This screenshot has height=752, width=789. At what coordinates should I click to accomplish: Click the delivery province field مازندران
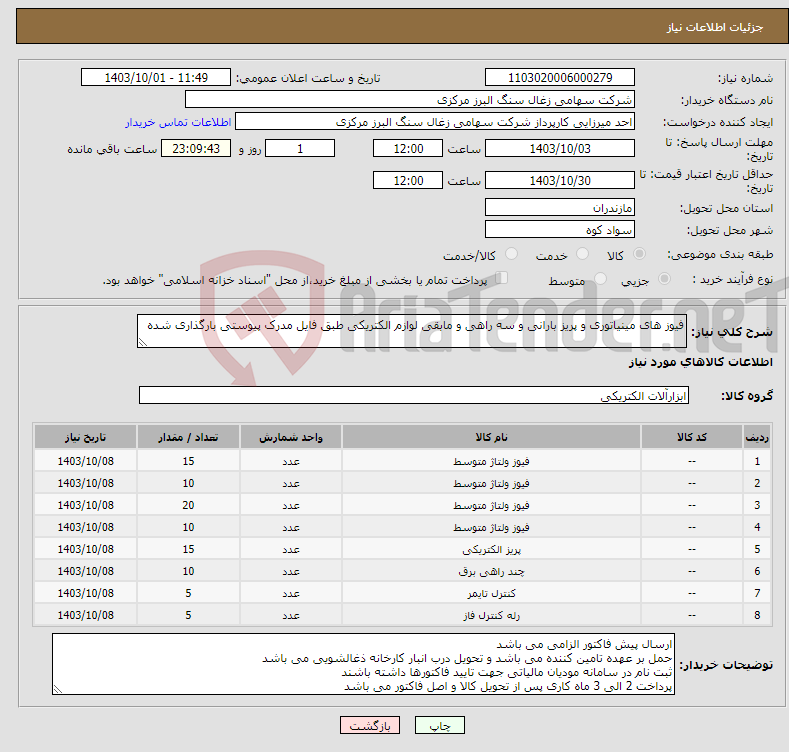560,207
